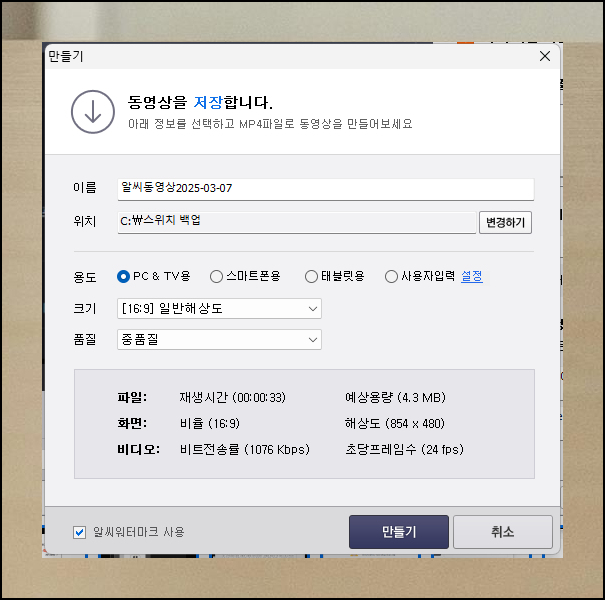605x600 pixels.
Task: Close the 만들기 dialog
Action: 545,56
